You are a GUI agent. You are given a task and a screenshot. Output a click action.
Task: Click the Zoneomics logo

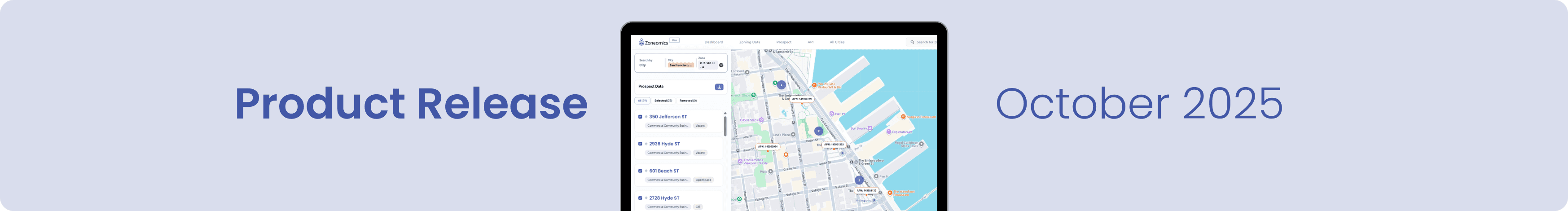point(653,43)
